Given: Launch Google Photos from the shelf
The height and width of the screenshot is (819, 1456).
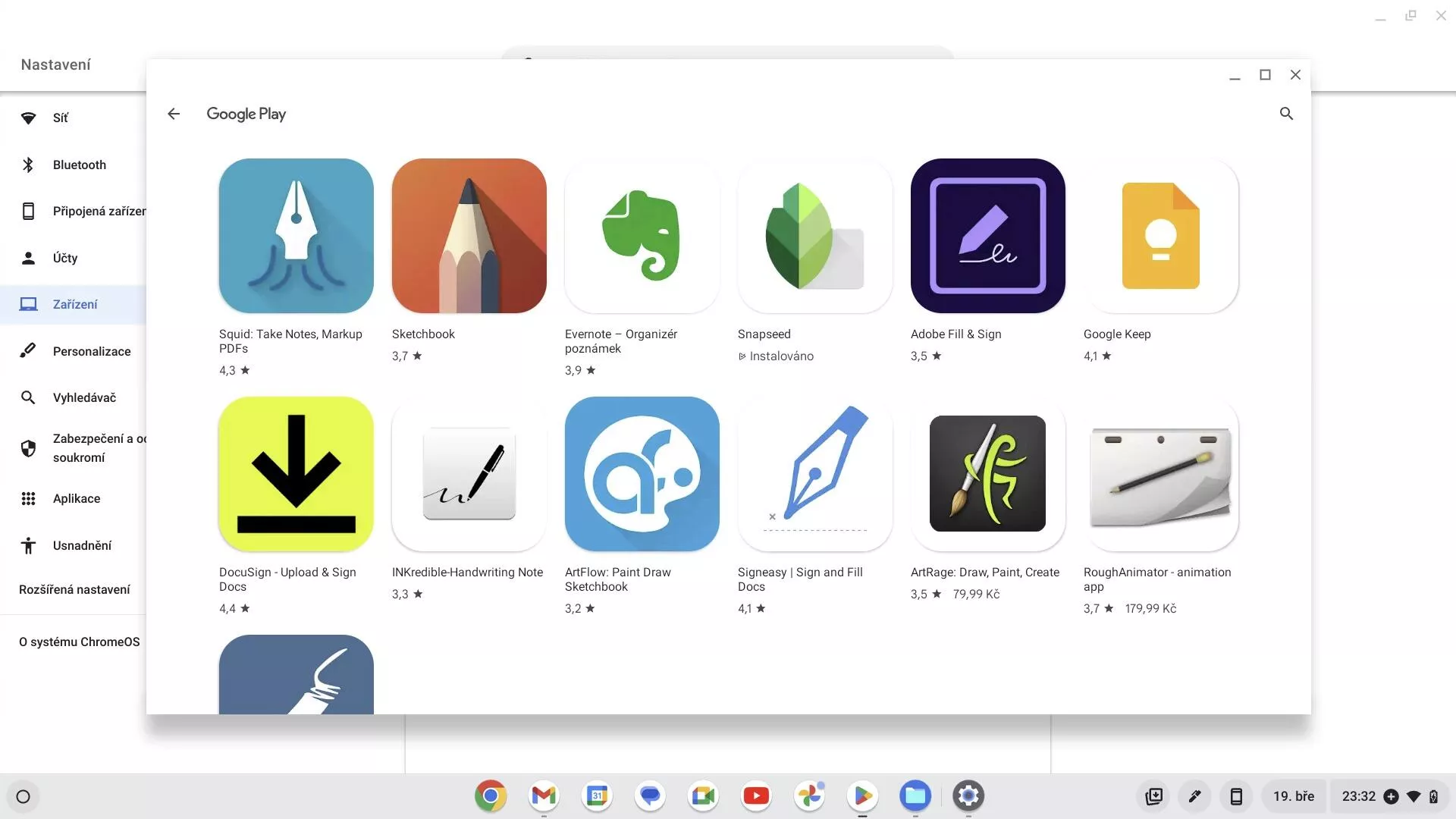Looking at the screenshot, I should (809, 795).
